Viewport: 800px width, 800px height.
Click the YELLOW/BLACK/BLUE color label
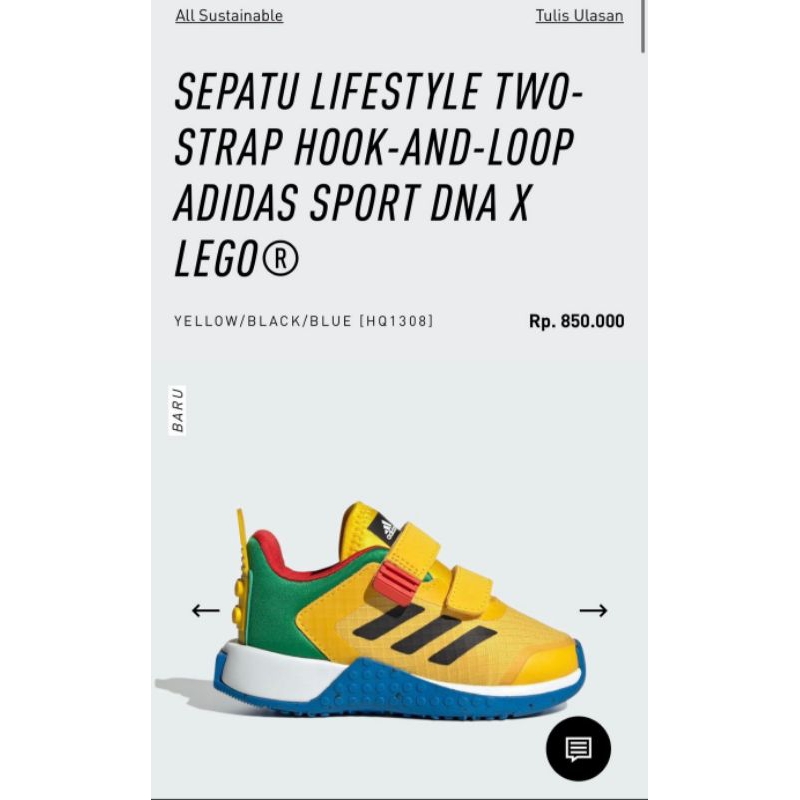(263, 321)
